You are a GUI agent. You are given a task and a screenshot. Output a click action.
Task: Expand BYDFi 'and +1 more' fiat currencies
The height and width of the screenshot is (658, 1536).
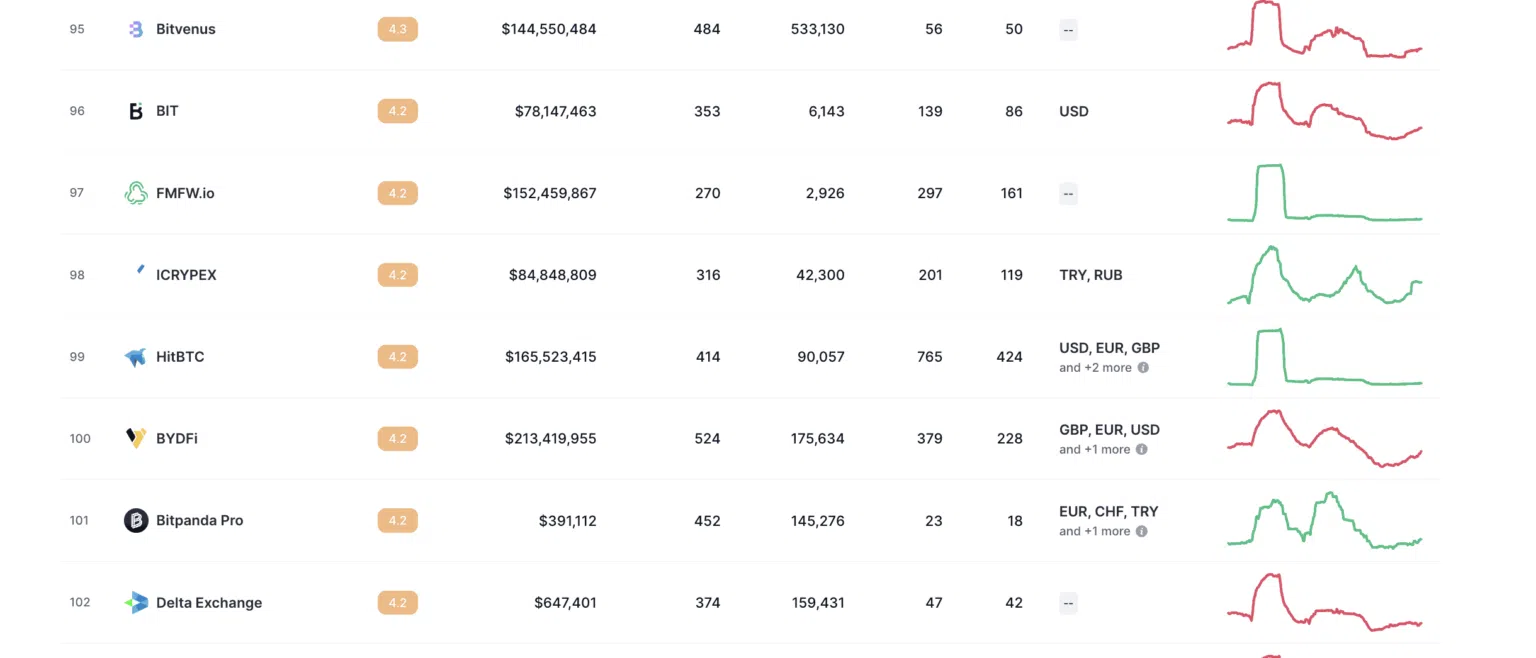click(1094, 449)
